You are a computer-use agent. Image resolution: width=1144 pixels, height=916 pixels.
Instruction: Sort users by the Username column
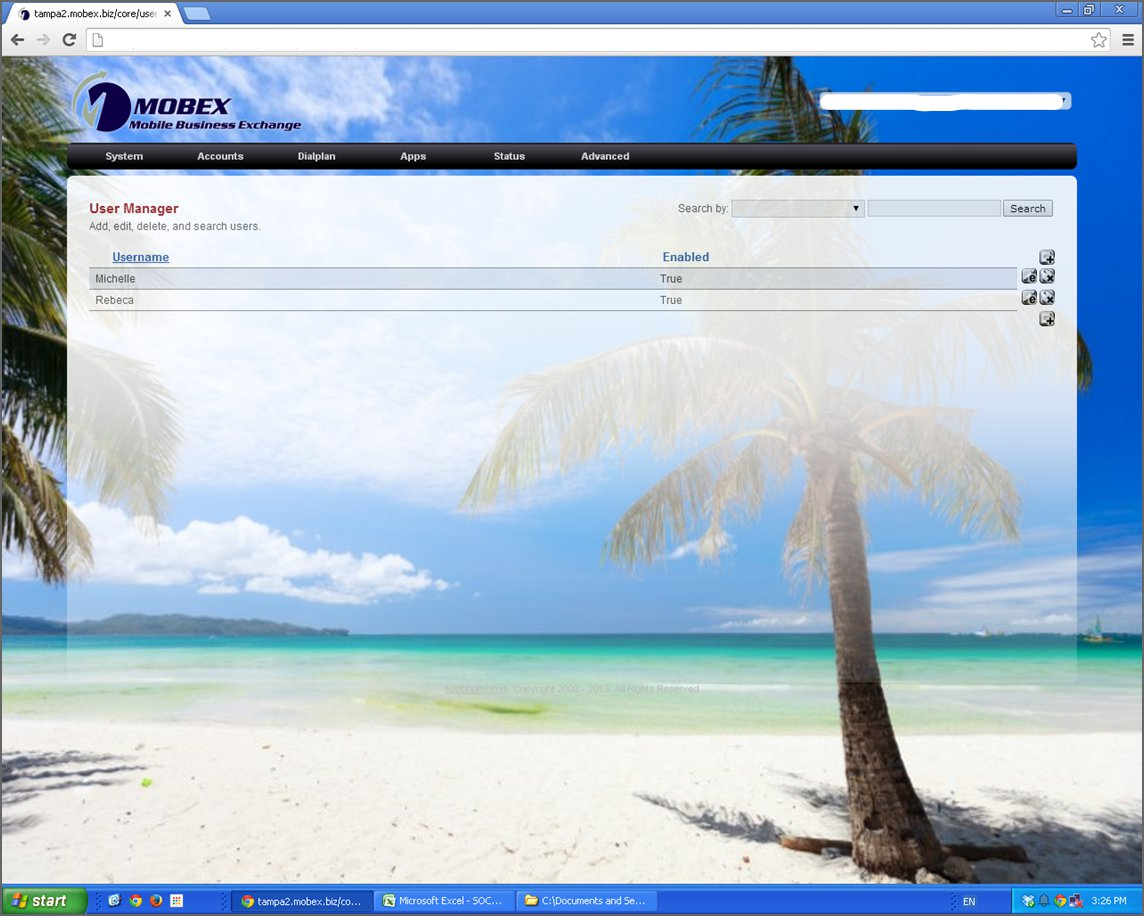140,257
